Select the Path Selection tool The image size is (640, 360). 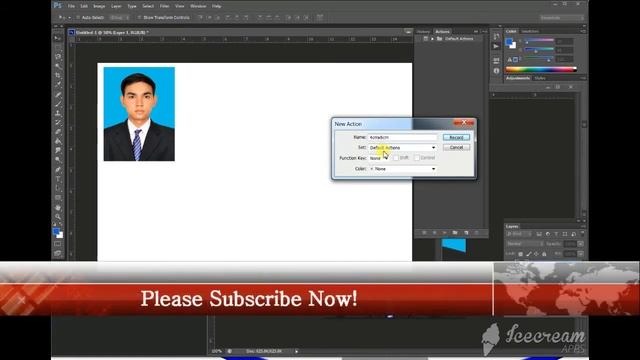[58, 188]
